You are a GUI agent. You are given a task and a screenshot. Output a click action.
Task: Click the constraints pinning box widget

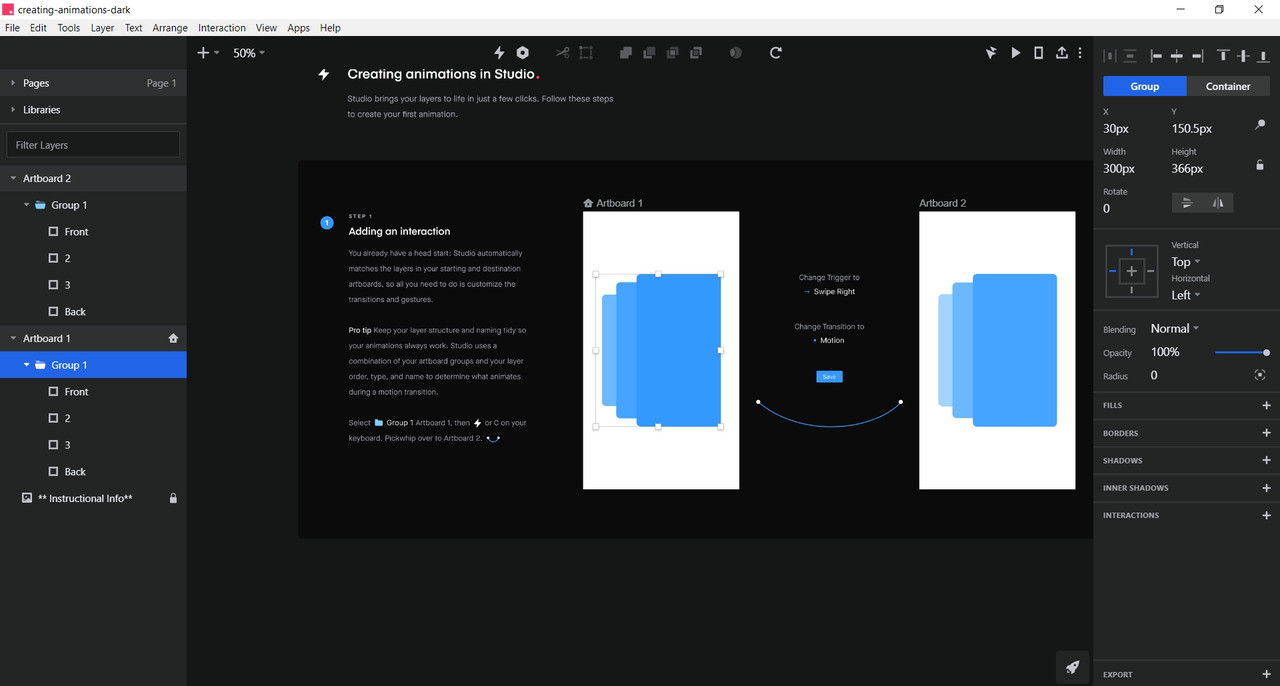coord(1132,271)
